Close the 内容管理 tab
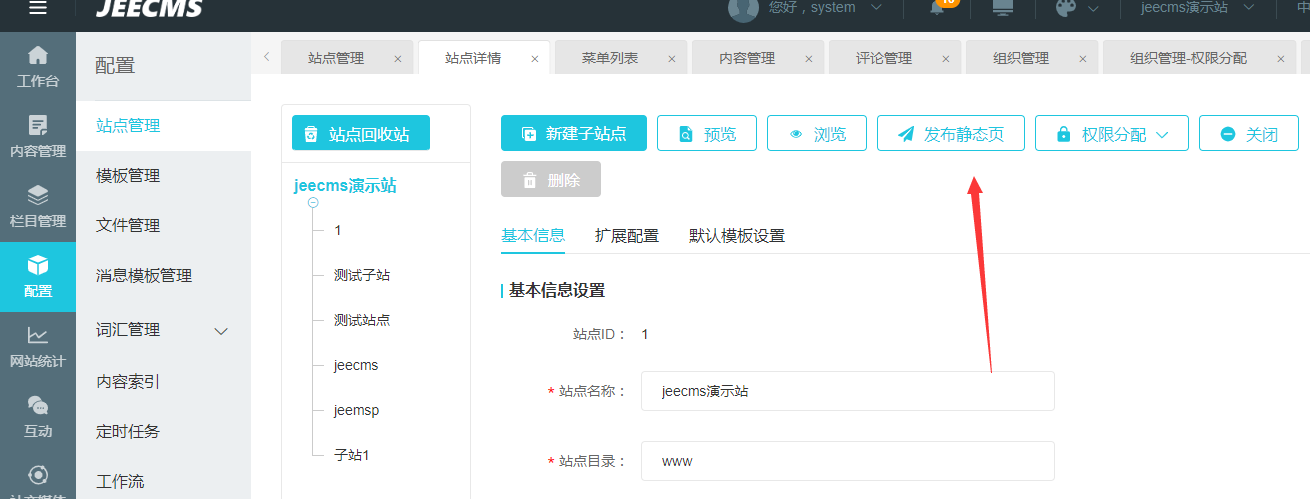Viewport: 1310px width, 499px height. [x=809, y=59]
